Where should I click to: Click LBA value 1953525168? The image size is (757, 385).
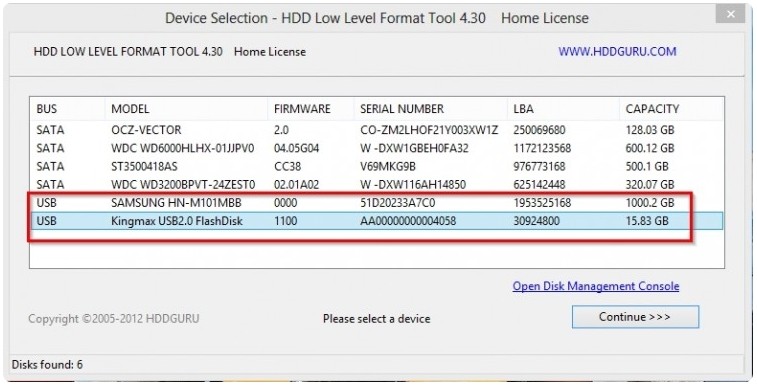point(542,203)
